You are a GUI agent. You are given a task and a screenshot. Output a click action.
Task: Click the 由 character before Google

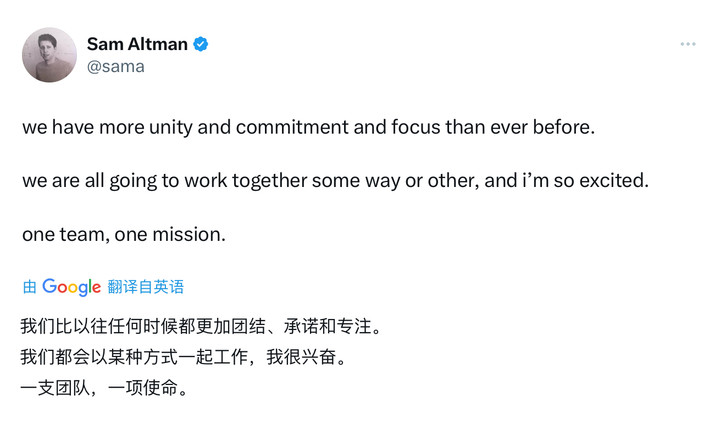pos(29,287)
